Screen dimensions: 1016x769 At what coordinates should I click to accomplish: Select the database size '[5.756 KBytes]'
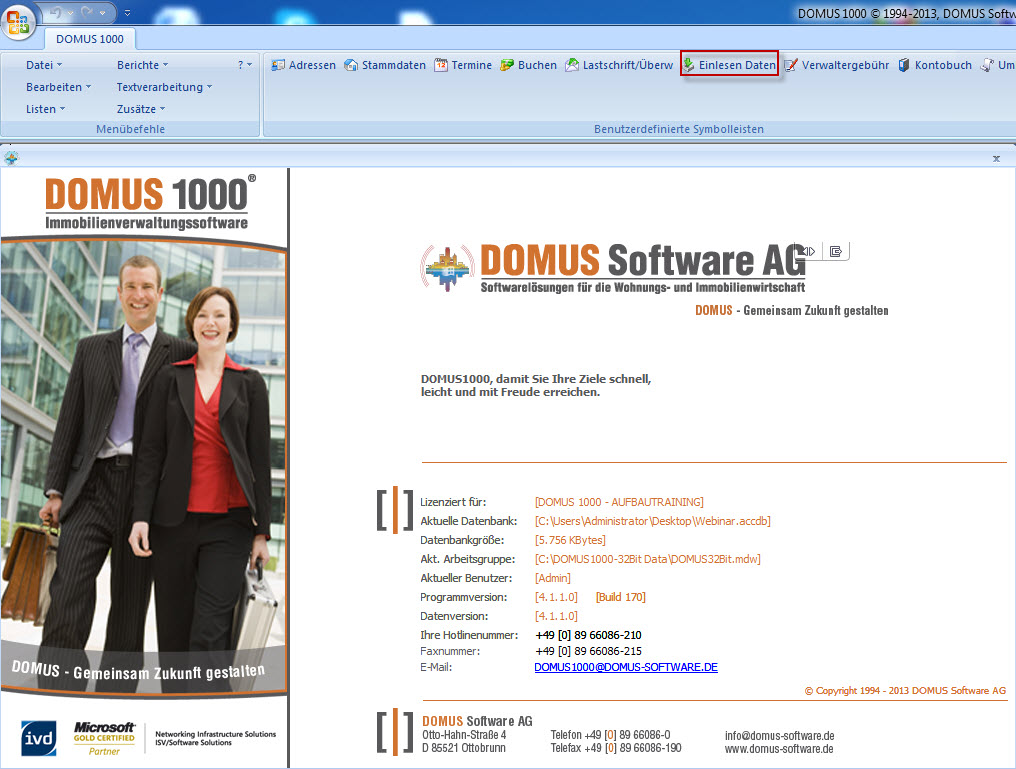pos(570,540)
